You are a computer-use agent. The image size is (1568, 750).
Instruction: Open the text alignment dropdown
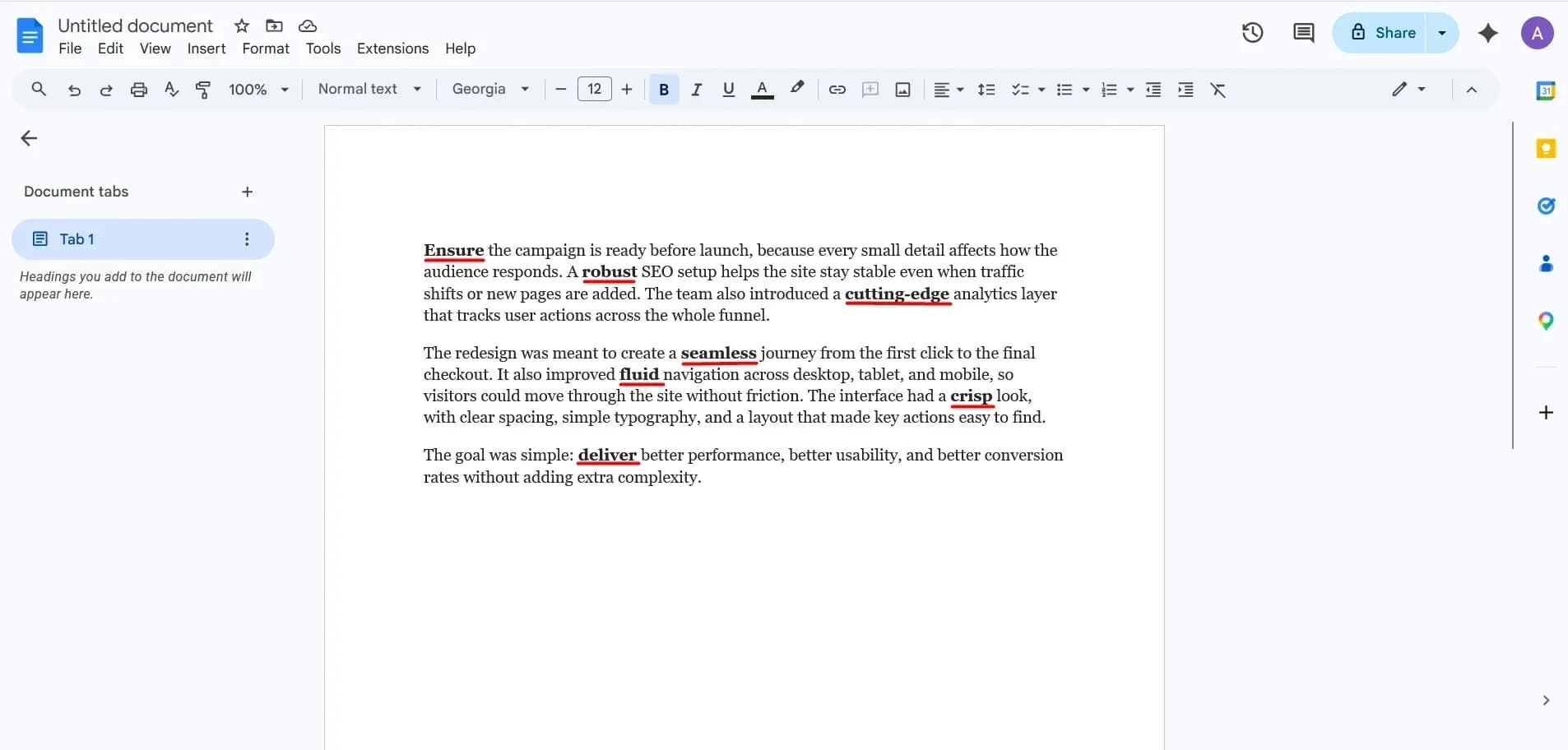(x=949, y=90)
